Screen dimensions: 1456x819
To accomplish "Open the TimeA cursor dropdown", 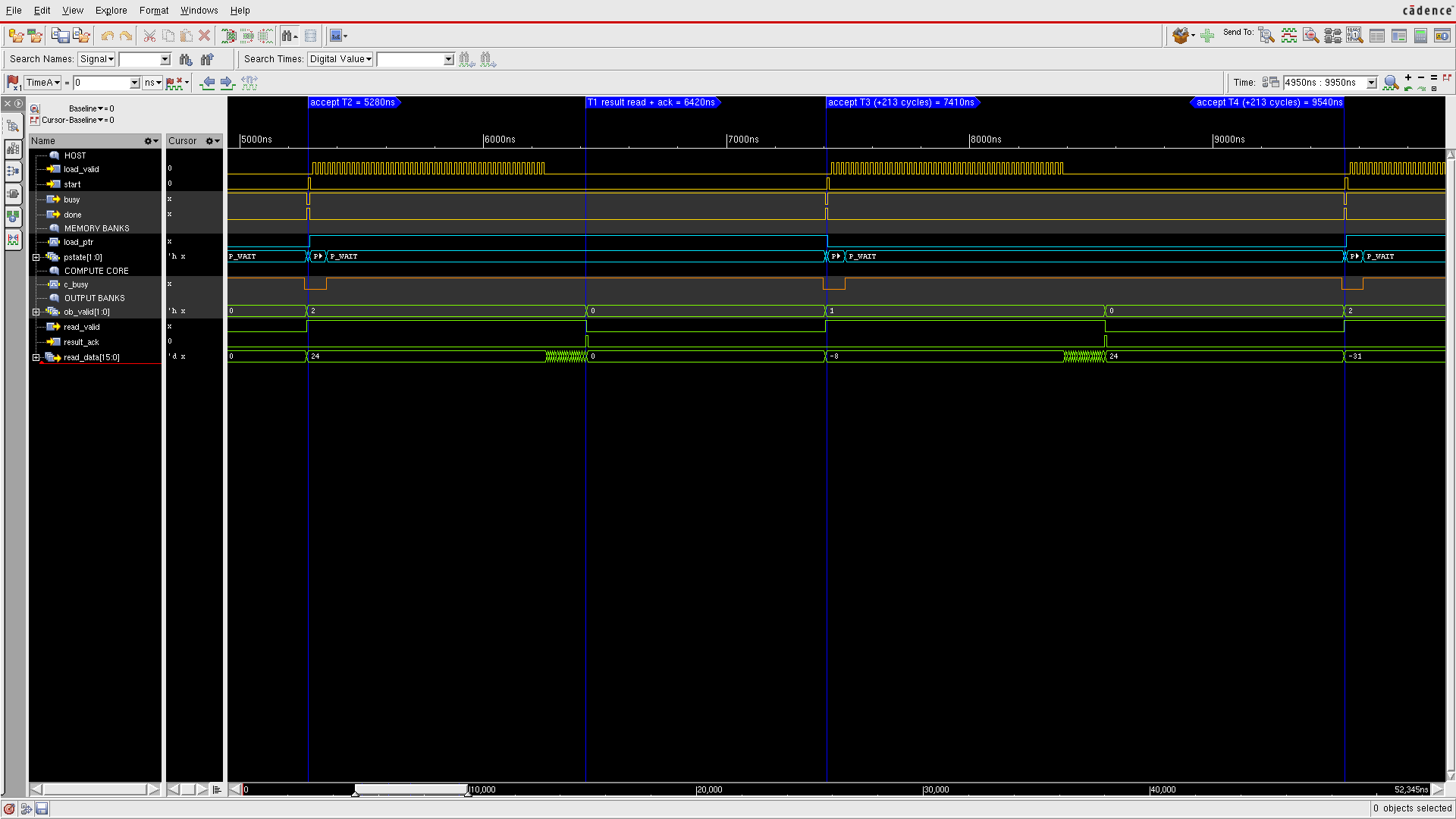I will [x=42, y=83].
